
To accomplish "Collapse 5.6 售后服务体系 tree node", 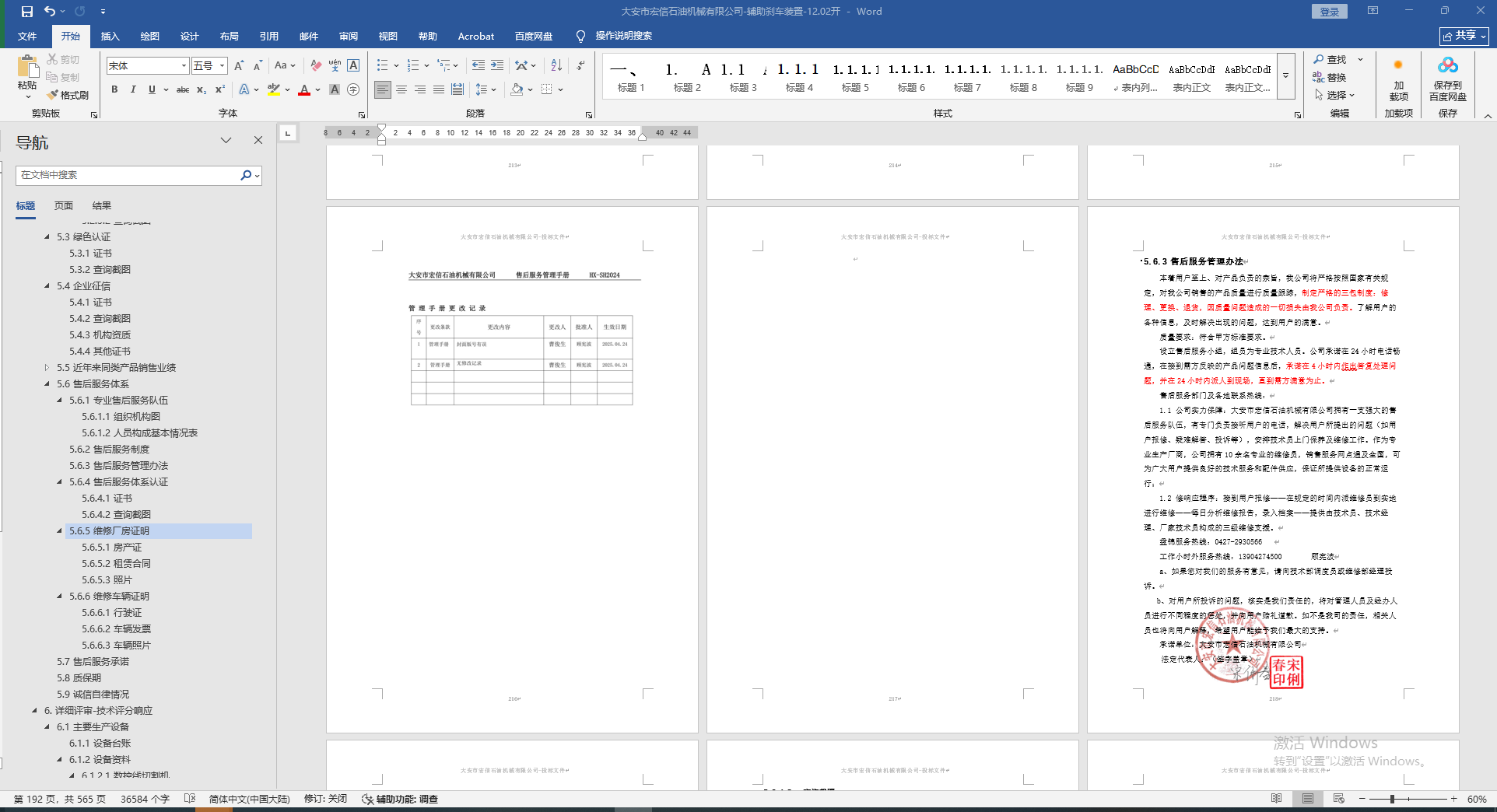I will tap(47, 384).
